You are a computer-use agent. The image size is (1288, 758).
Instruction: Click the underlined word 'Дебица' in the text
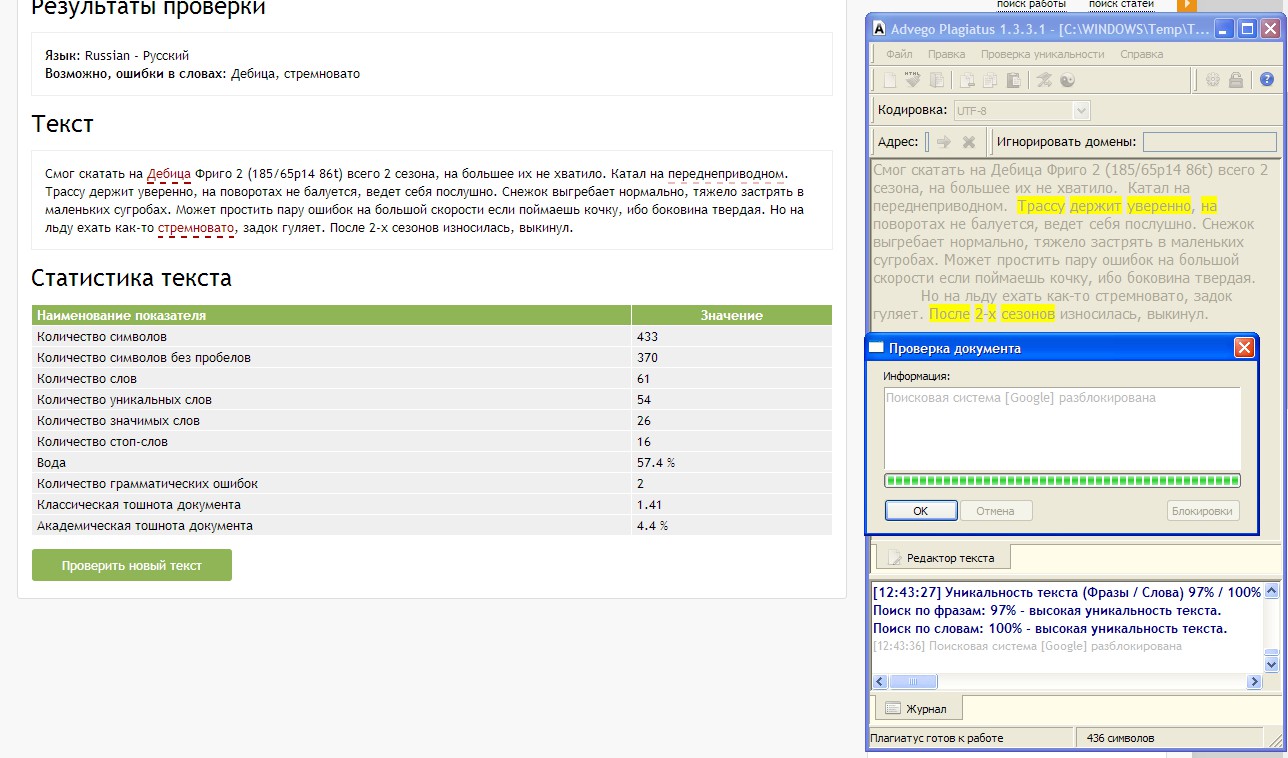169,173
